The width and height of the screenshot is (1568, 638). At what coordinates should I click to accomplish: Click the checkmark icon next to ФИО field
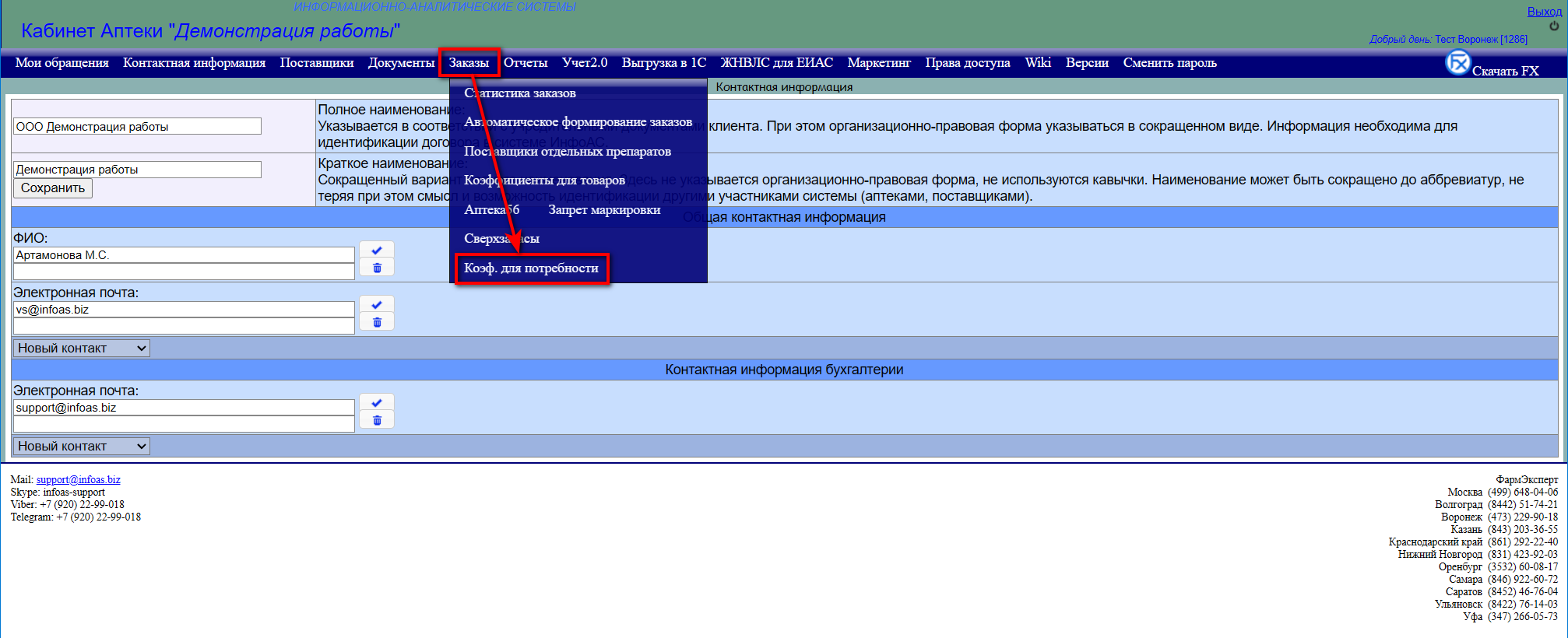(x=377, y=250)
